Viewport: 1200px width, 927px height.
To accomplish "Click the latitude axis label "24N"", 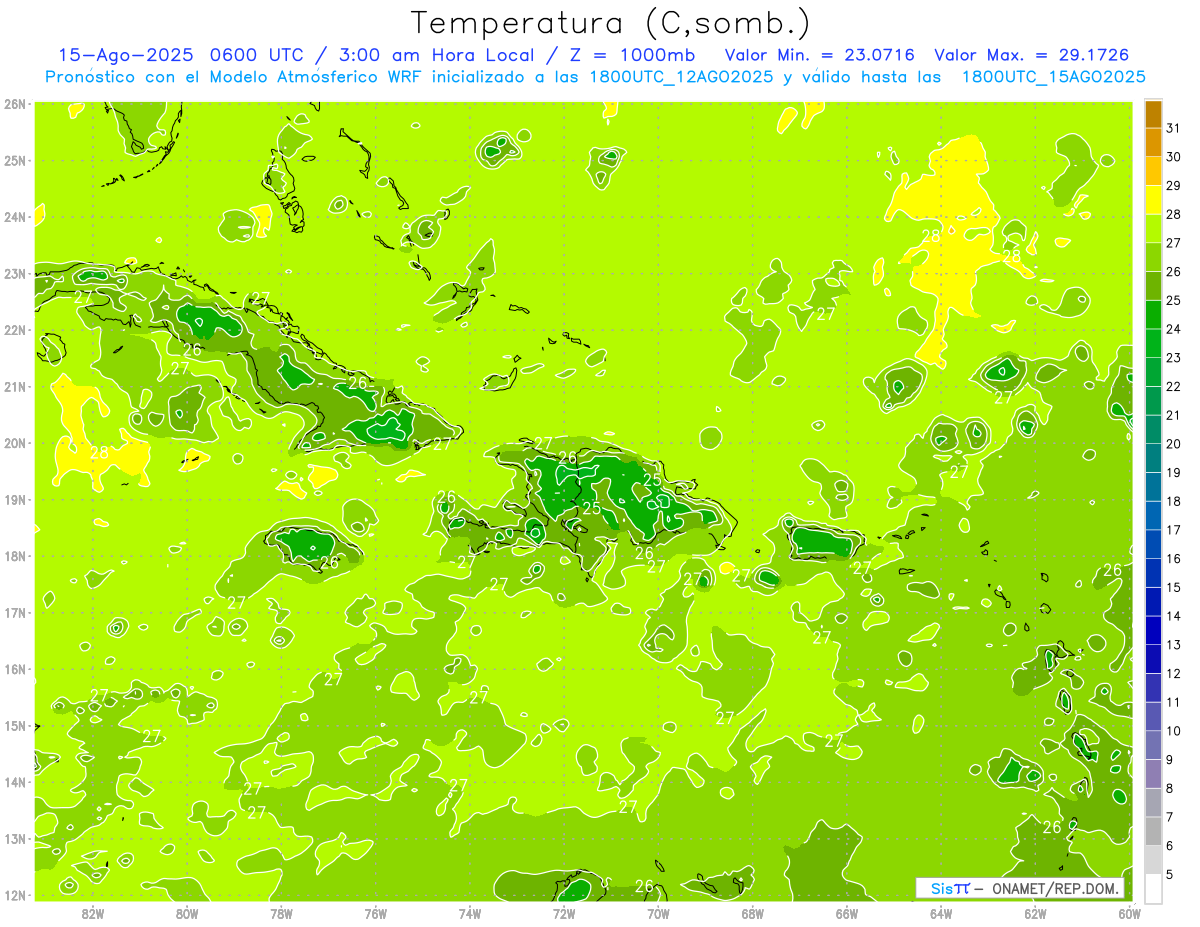I will tap(15, 217).
